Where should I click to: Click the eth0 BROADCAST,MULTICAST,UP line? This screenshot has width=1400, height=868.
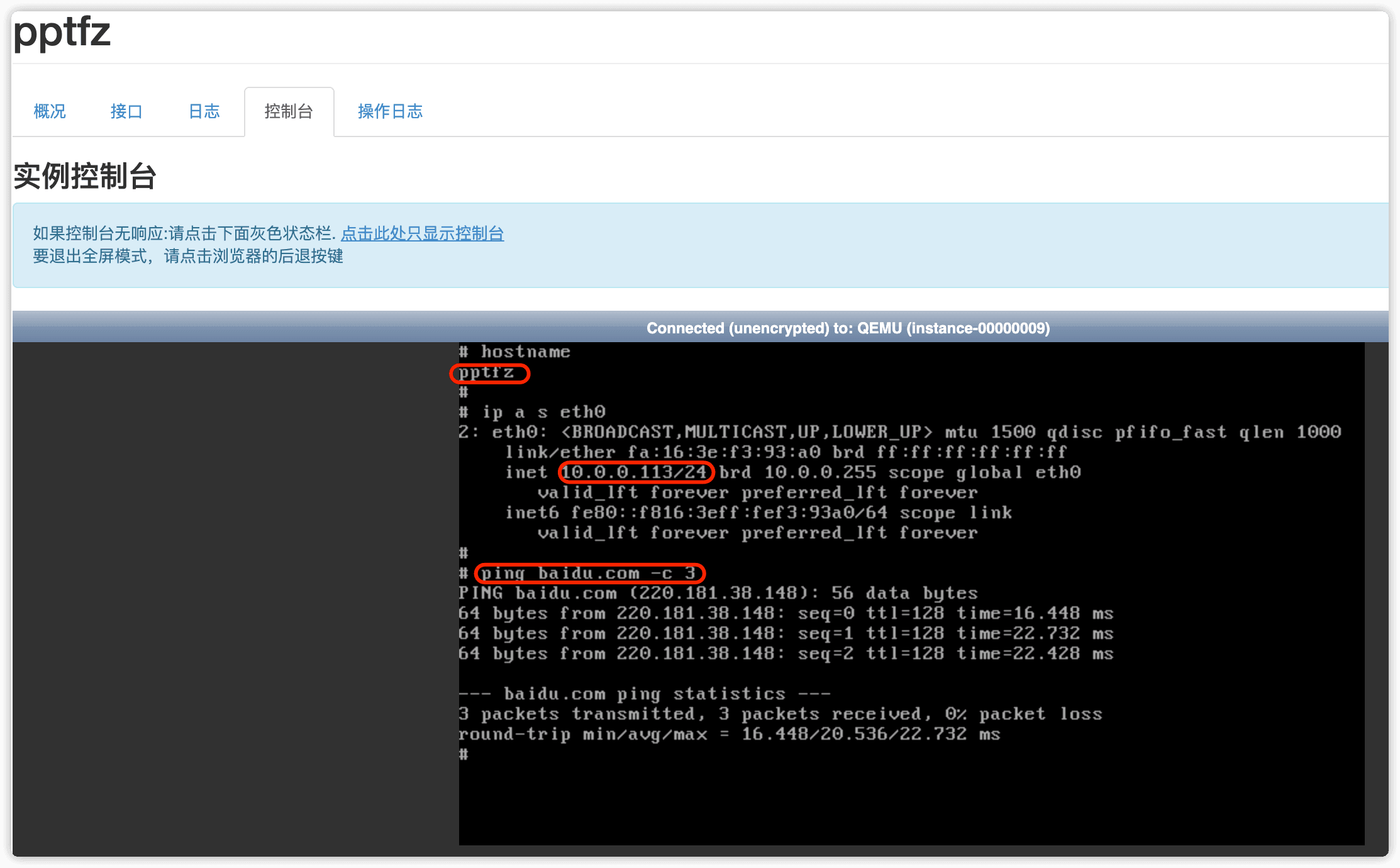(900, 431)
